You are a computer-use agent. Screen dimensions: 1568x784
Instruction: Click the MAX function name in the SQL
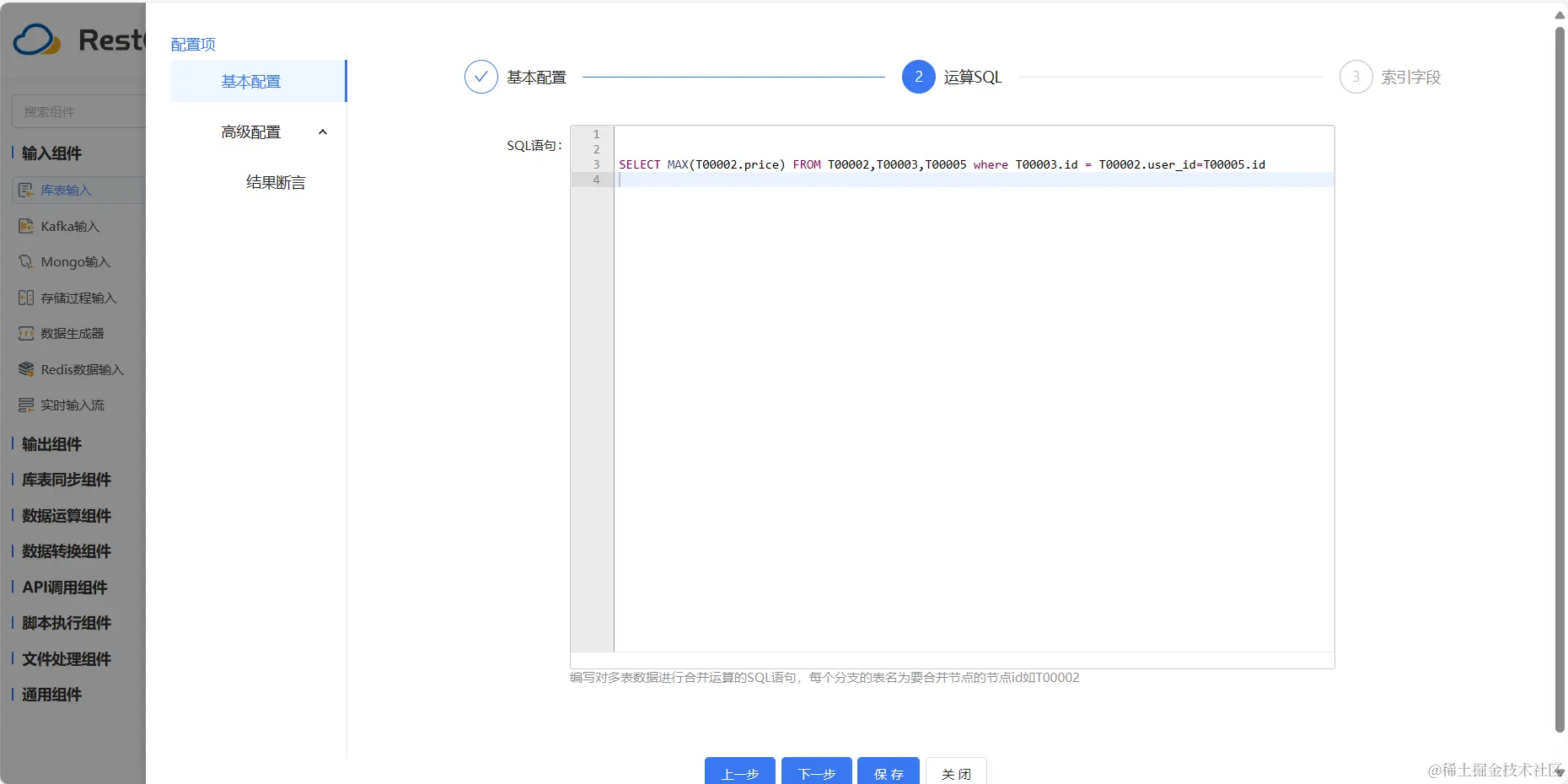point(678,164)
